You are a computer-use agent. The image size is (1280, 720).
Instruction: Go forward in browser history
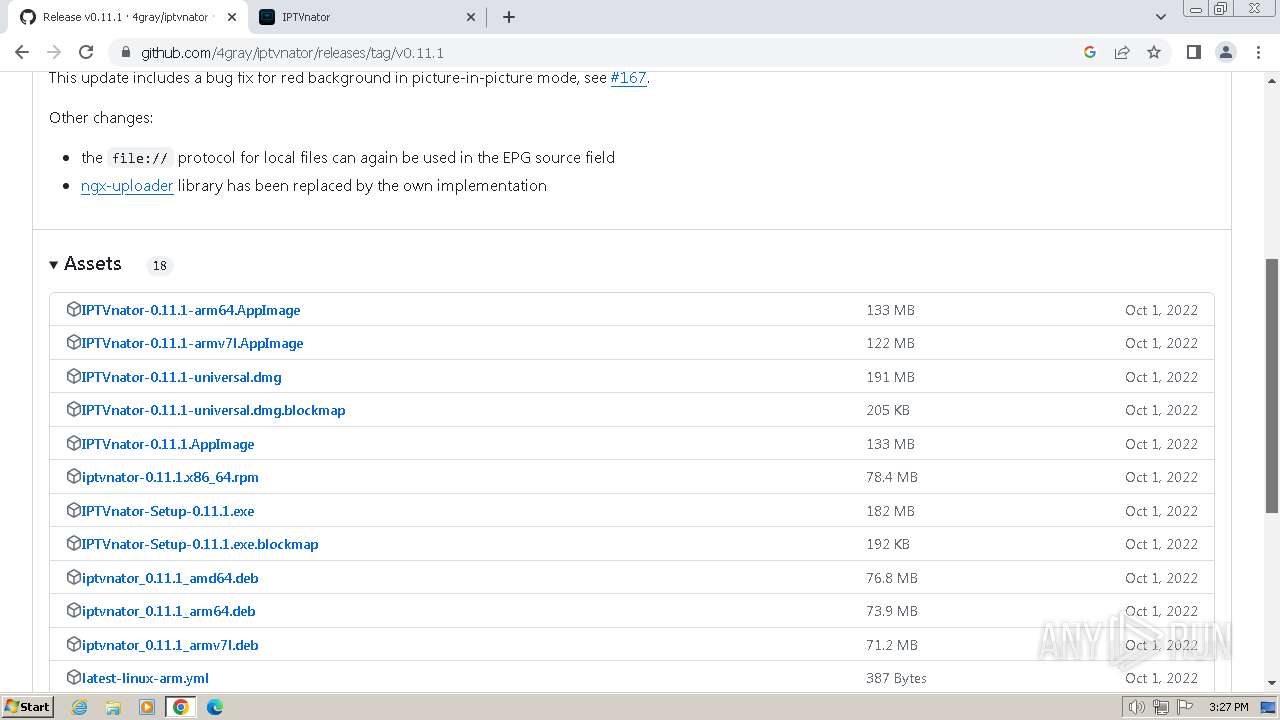pyautogui.click(x=54, y=52)
